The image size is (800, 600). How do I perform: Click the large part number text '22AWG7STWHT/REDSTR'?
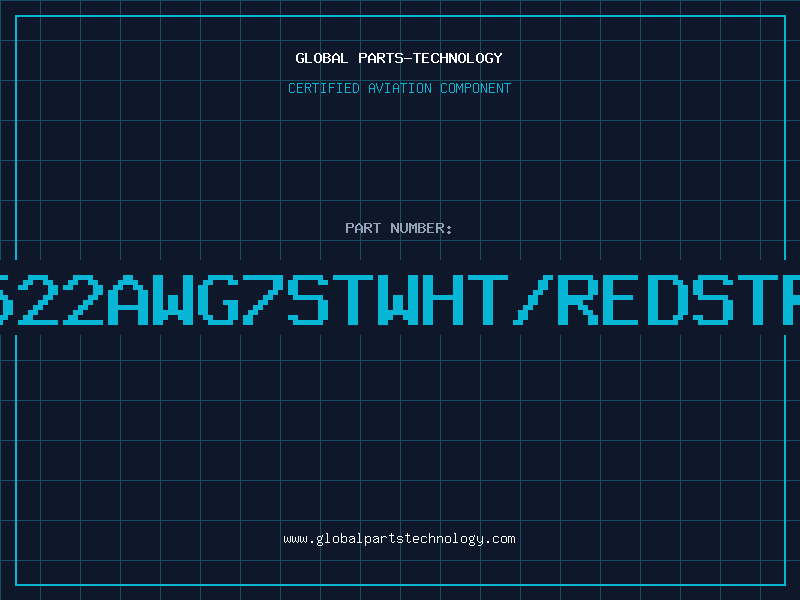pyautogui.click(x=400, y=300)
